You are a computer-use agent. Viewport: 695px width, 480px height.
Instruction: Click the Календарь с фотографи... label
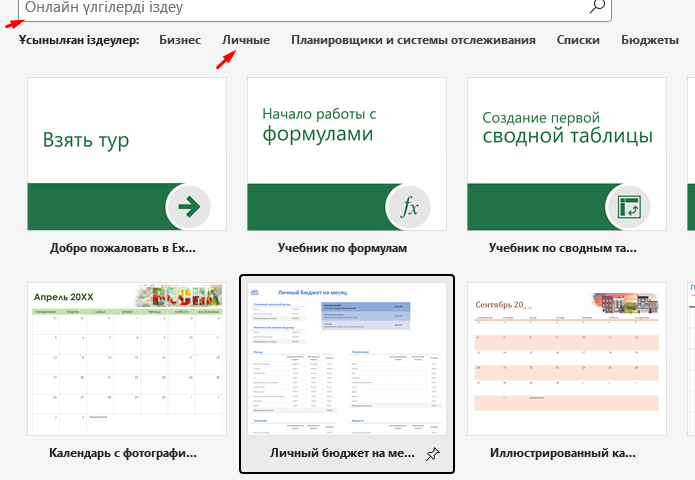123,453
